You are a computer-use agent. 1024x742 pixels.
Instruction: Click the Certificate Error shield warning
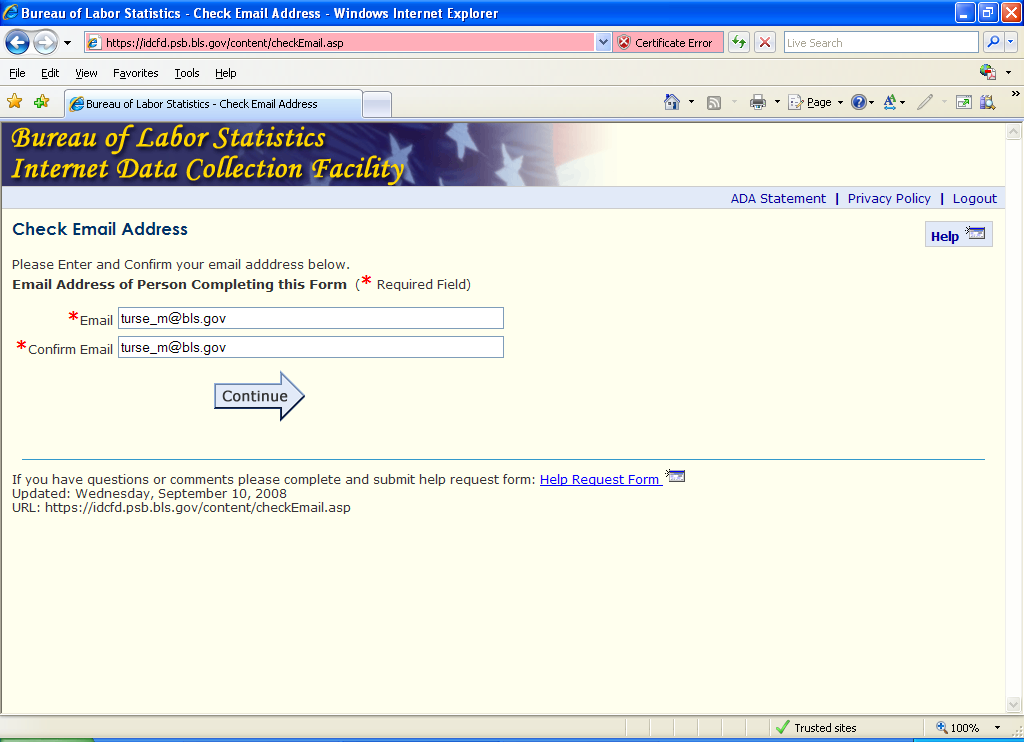pos(666,43)
